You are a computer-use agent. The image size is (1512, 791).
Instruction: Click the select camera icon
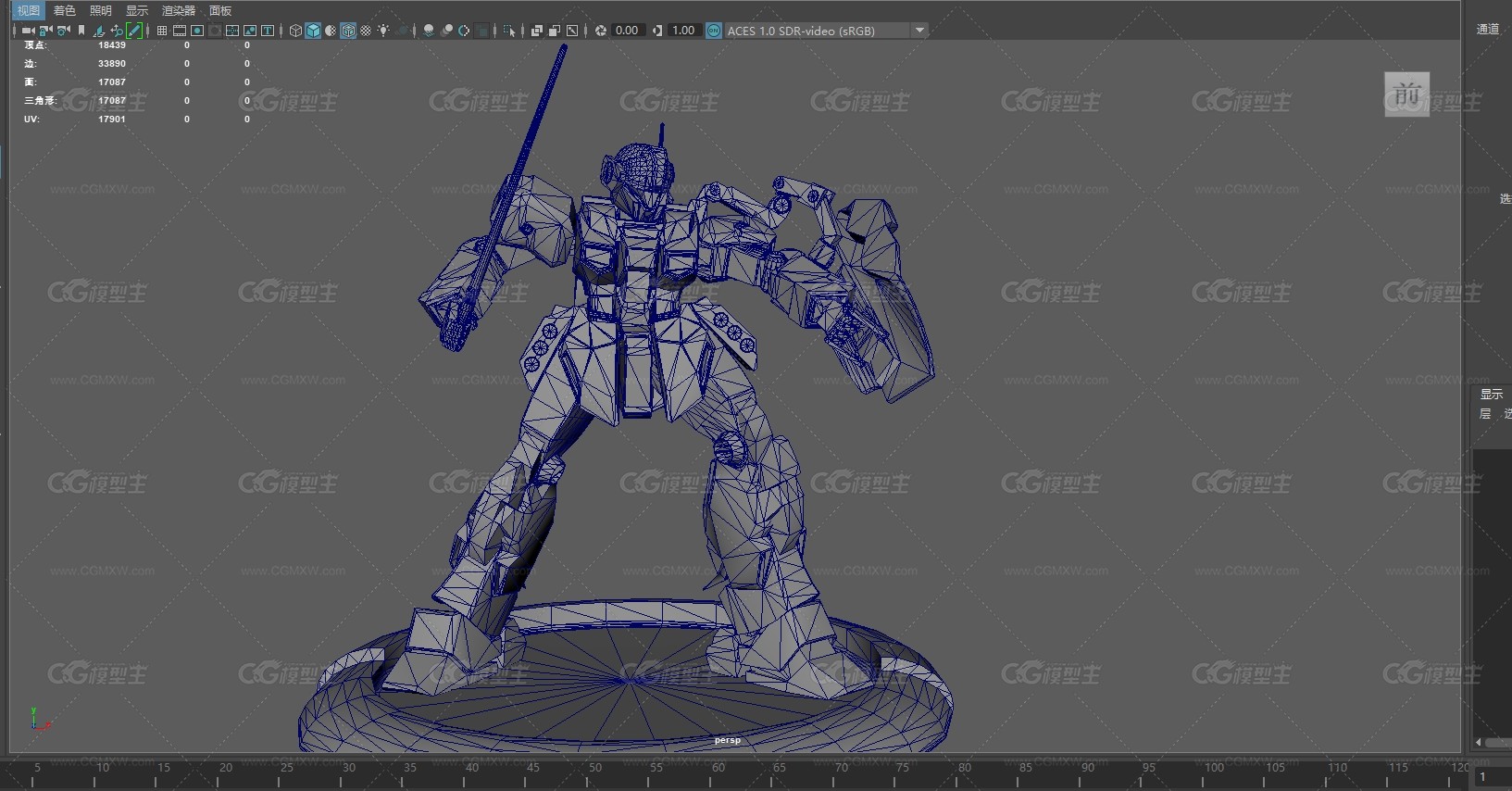tap(28, 31)
